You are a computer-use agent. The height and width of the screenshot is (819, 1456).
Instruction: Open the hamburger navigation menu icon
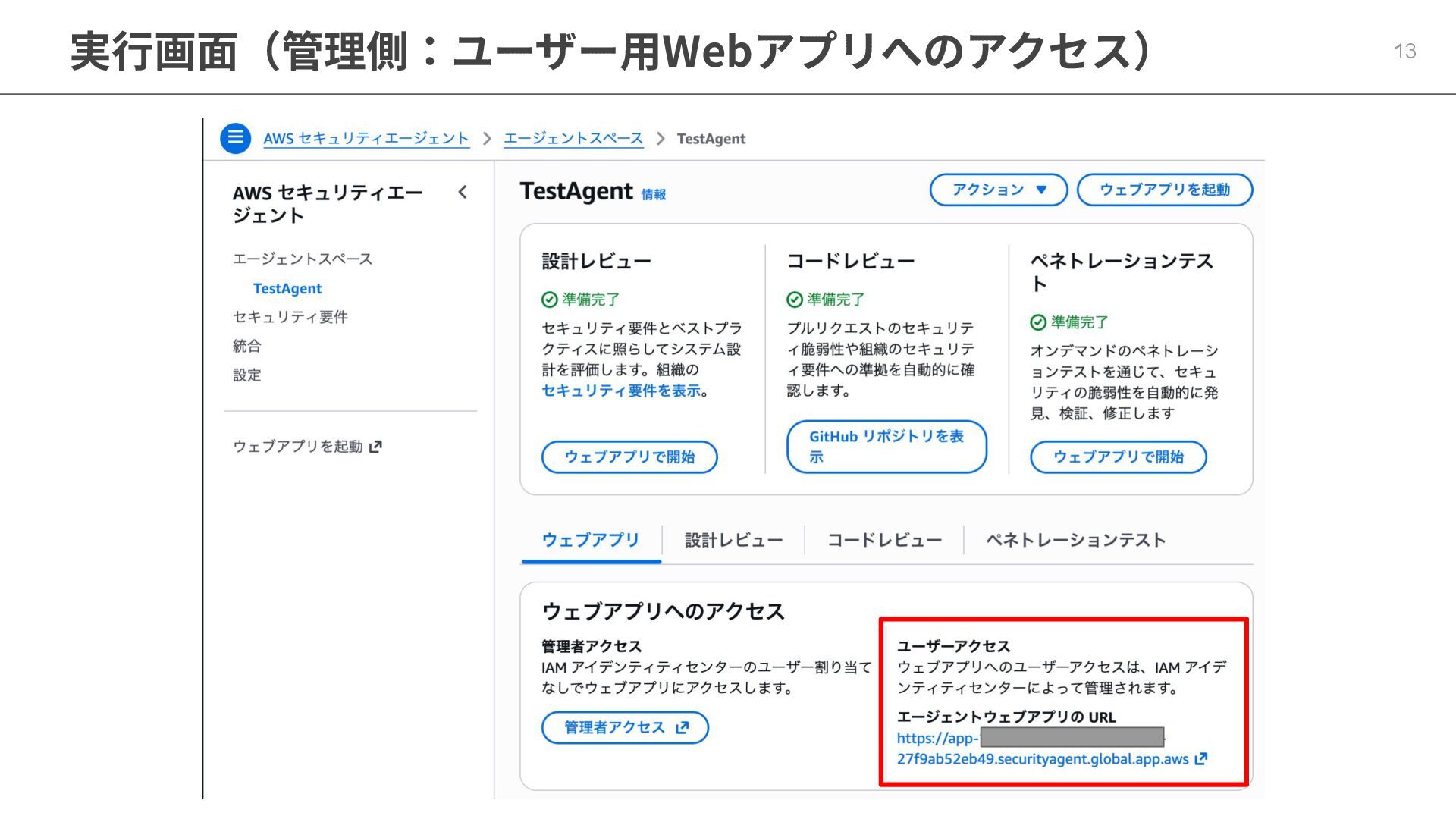[x=235, y=138]
